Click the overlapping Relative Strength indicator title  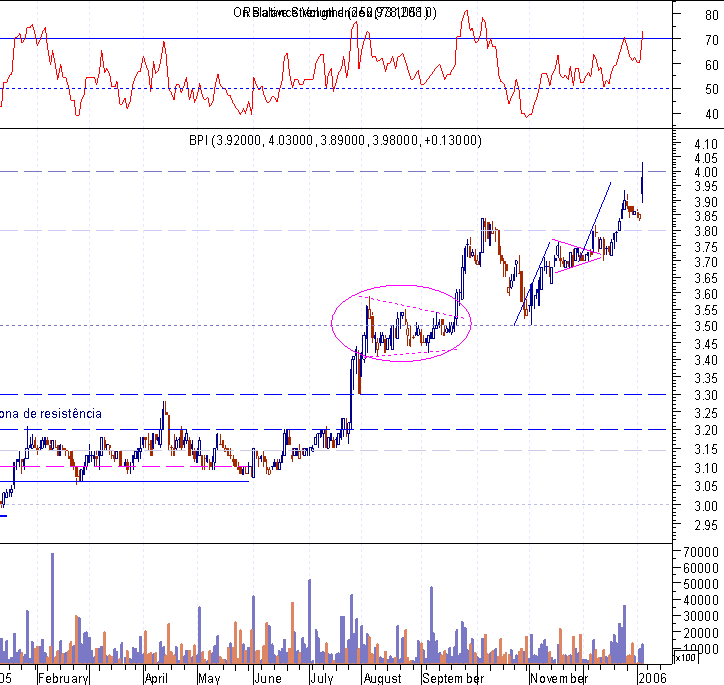(x=335, y=12)
